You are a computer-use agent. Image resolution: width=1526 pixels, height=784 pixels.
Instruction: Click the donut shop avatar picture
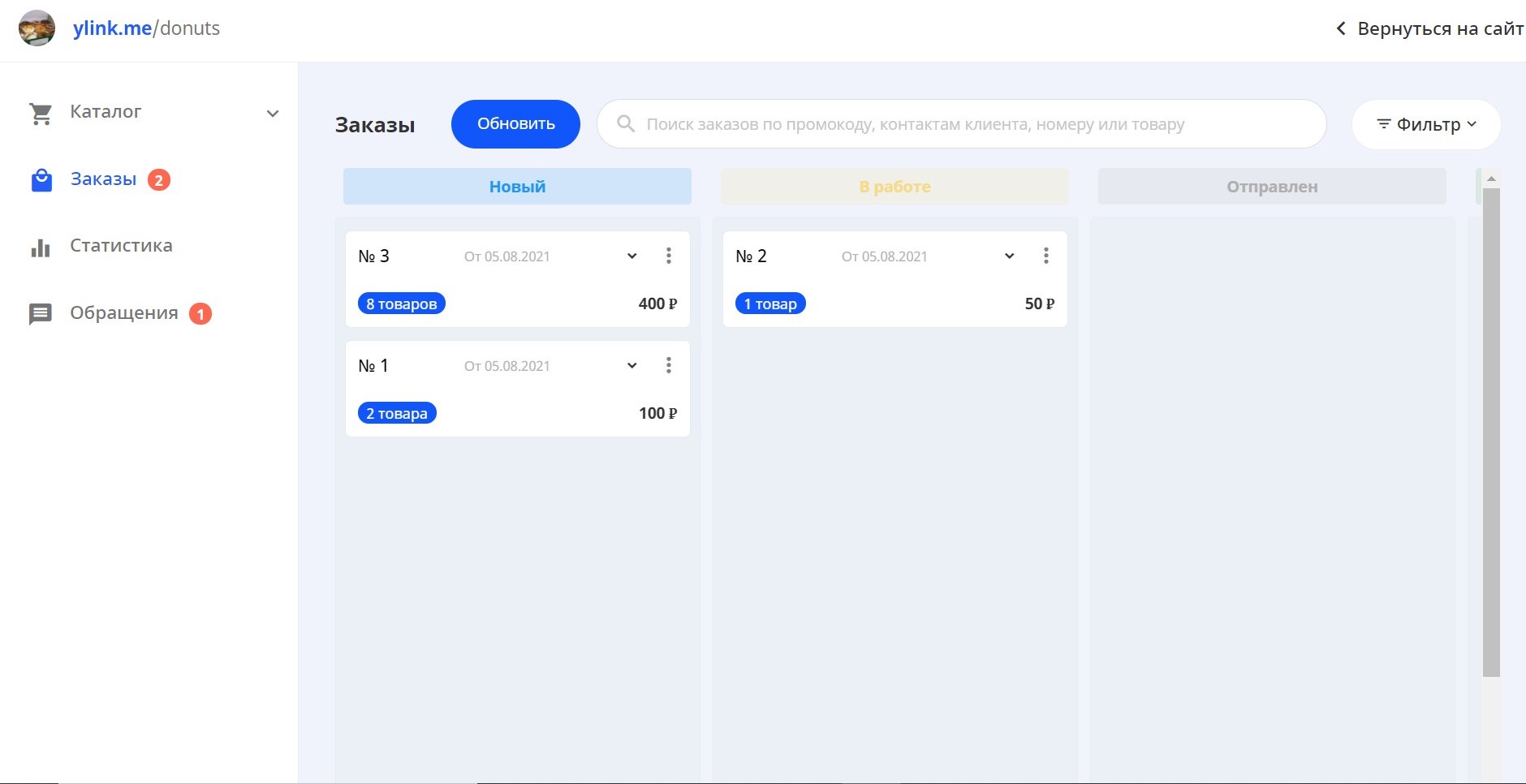37,28
